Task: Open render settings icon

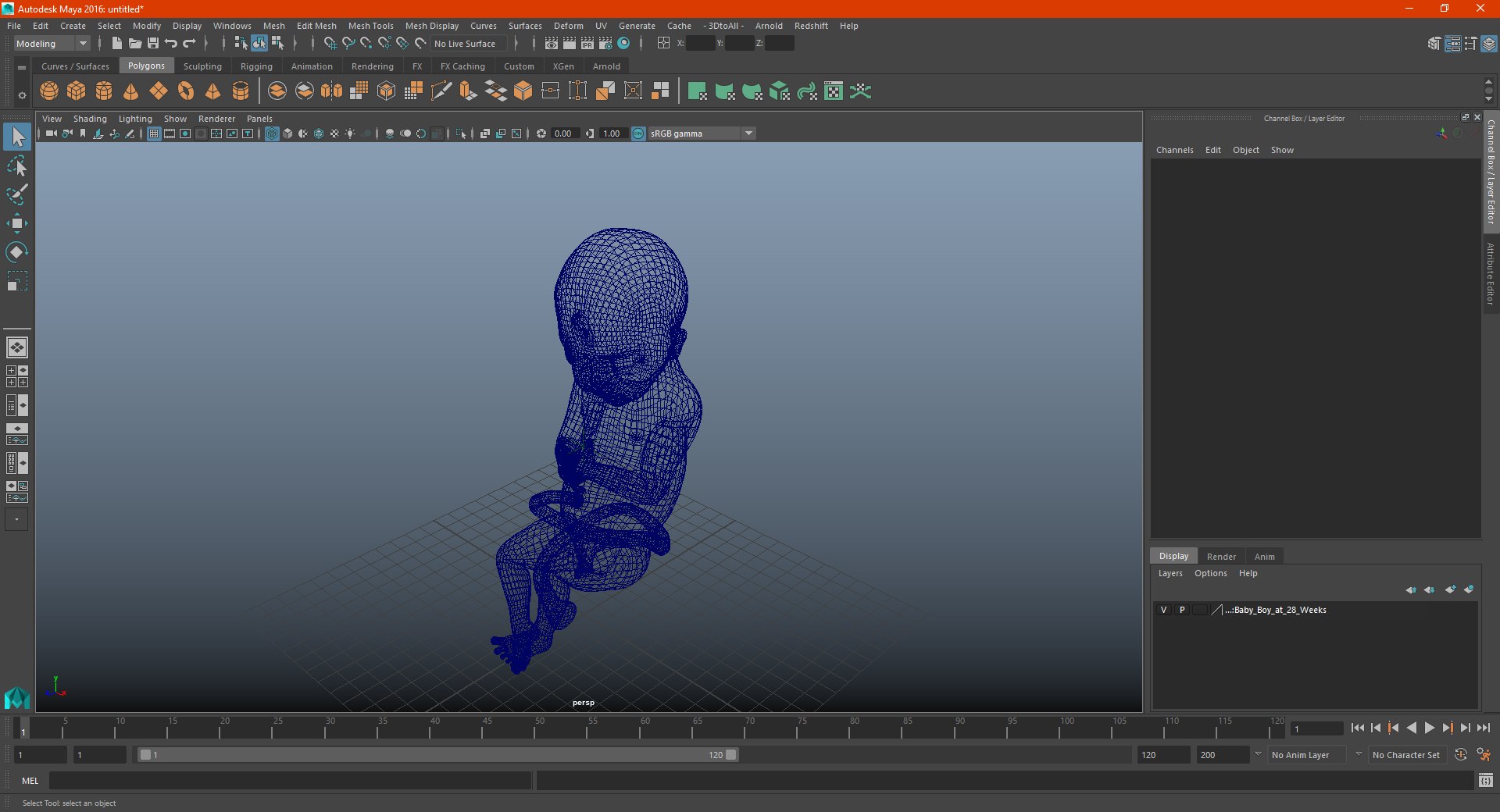Action: [605, 44]
